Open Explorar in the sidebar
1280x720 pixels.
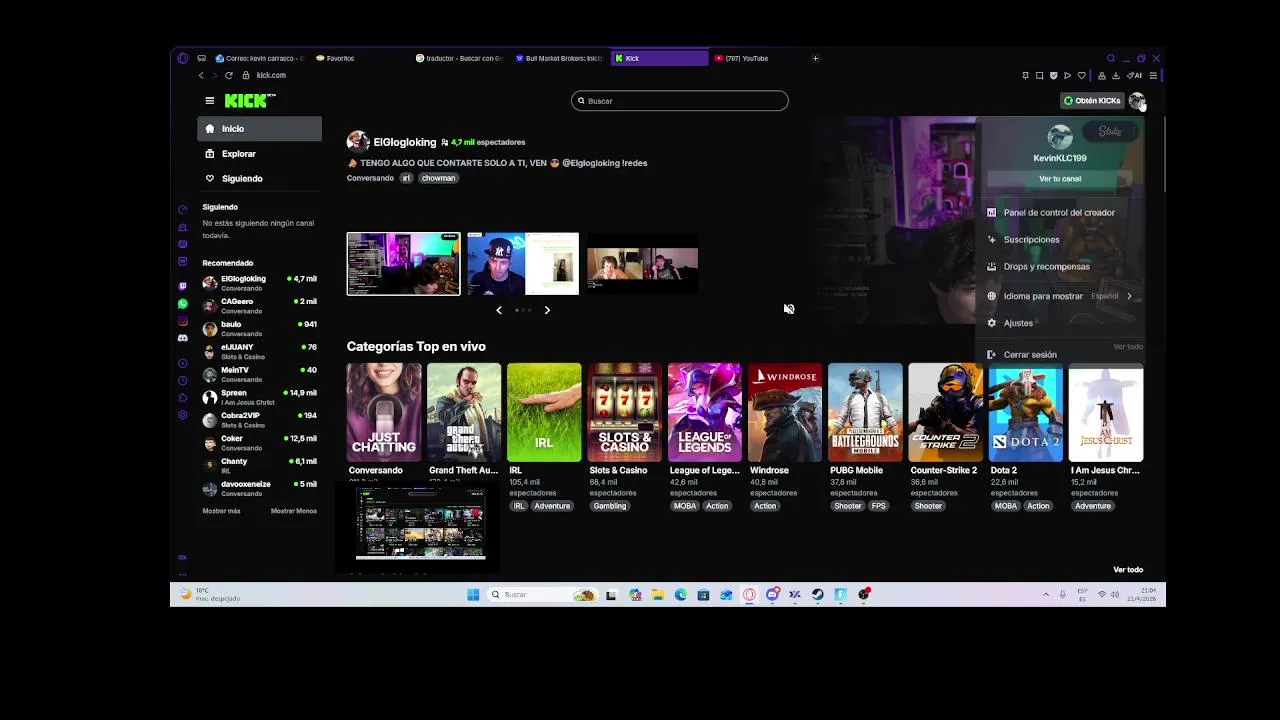pyautogui.click(x=259, y=154)
